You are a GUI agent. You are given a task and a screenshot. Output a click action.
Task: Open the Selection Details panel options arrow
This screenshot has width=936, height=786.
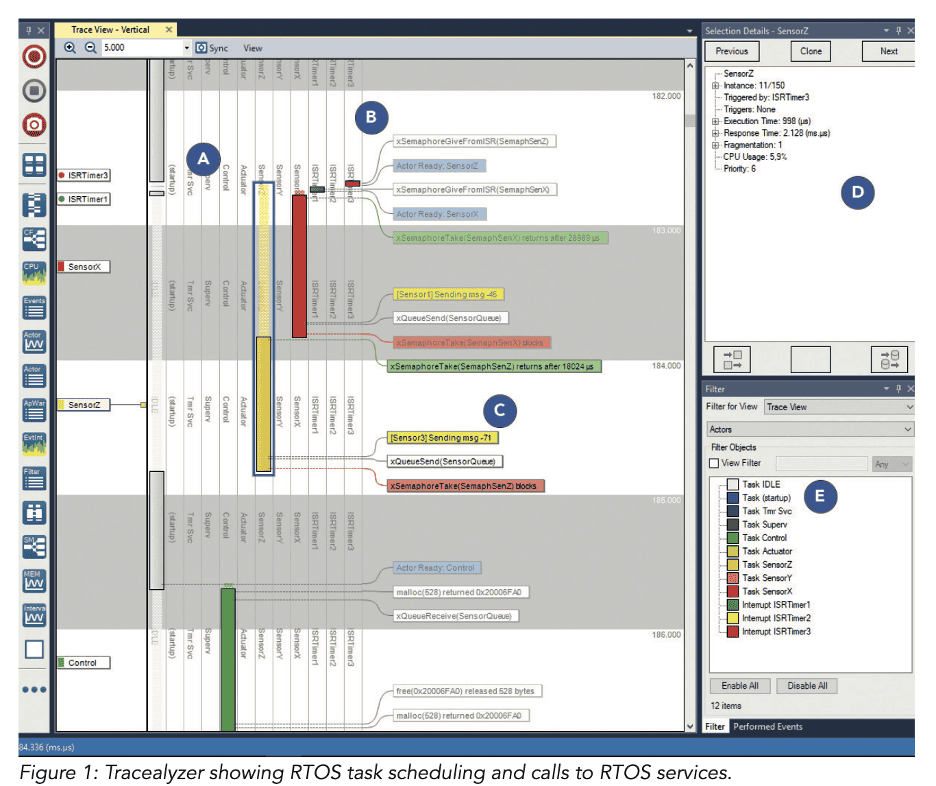click(886, 30)
